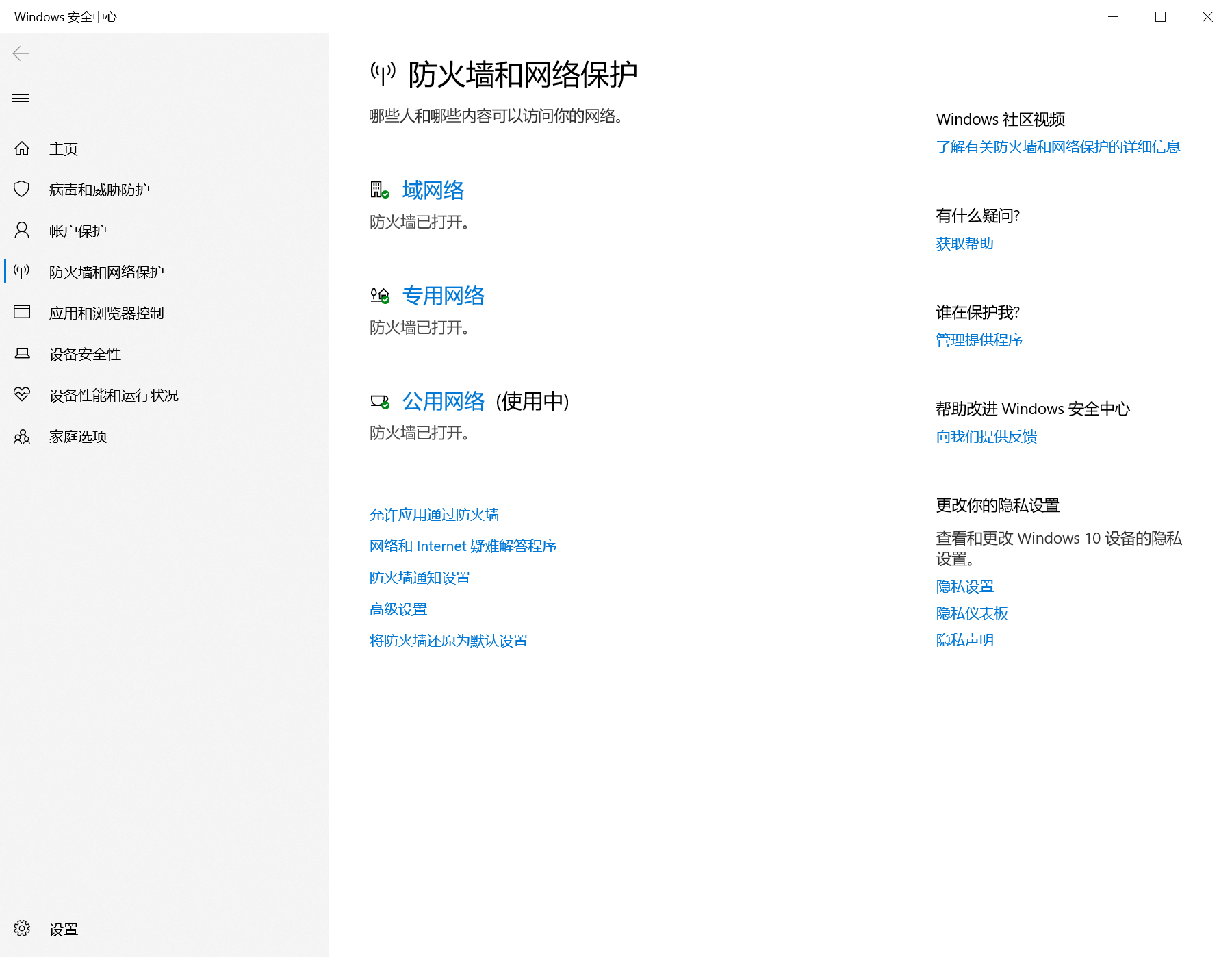Open settings via the gear icon
1232x957 pixels.
click(x=22, y=929)
